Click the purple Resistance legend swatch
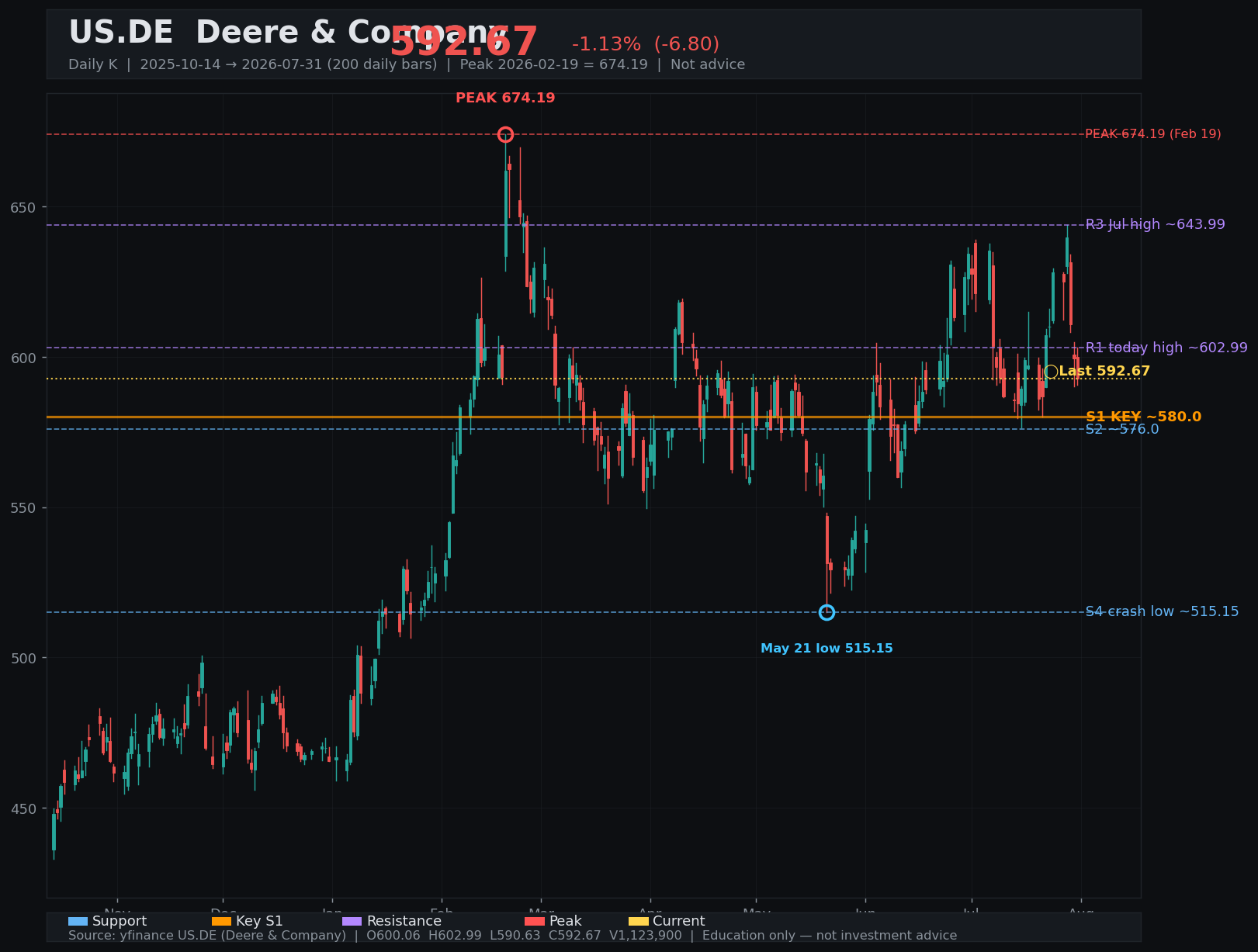This screenshot has height=952, width=1258. (x=352, y=921)
